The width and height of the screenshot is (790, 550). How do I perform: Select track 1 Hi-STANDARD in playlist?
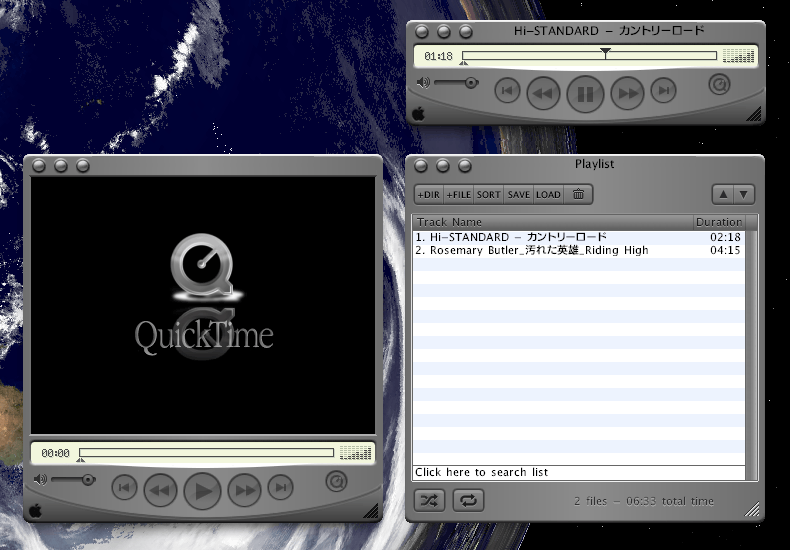click(x=578, y=237)
